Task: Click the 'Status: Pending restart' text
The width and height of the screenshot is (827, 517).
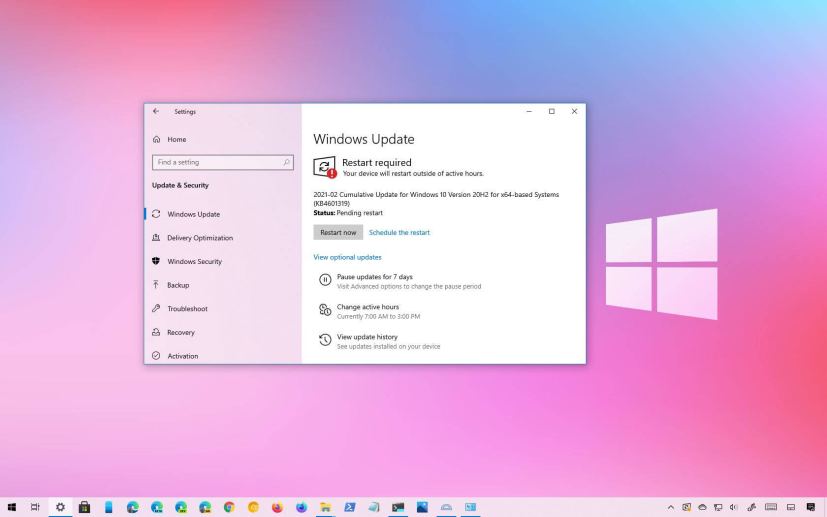Action: tap(348, 213)
